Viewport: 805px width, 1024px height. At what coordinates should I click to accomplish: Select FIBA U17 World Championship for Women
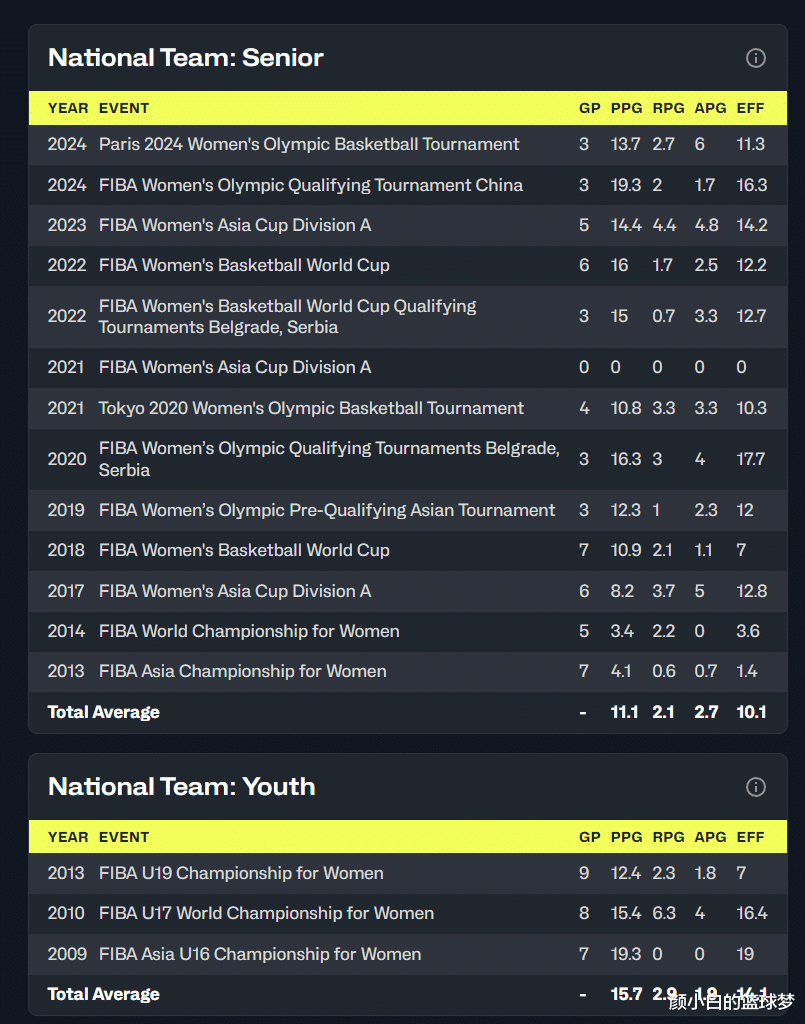pos(266,913)
